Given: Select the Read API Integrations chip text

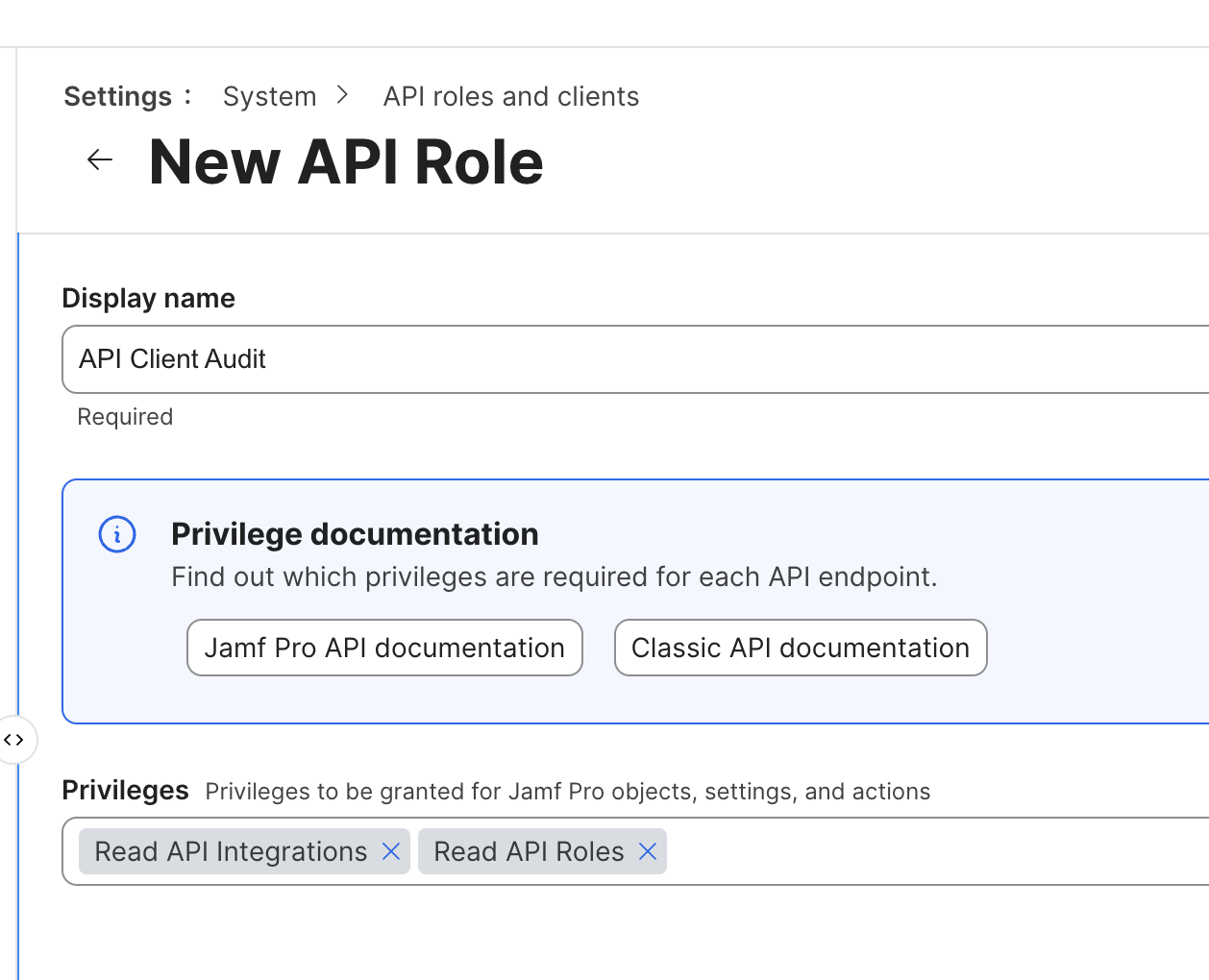Looking at the screenshot, I should coord(231,851).
